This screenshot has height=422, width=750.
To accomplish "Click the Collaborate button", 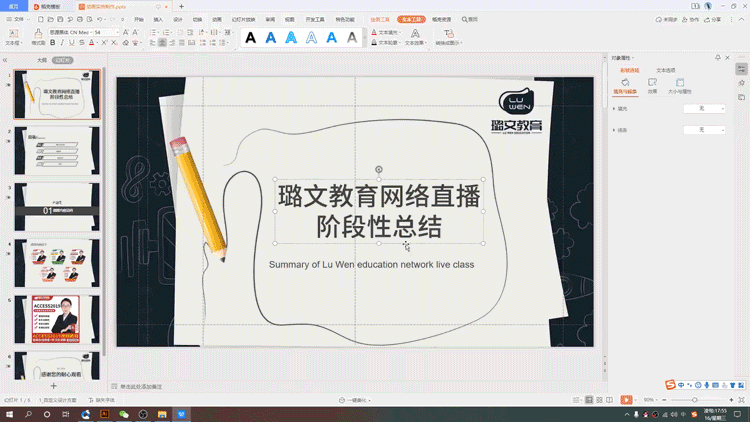I will tap(691, 20).
